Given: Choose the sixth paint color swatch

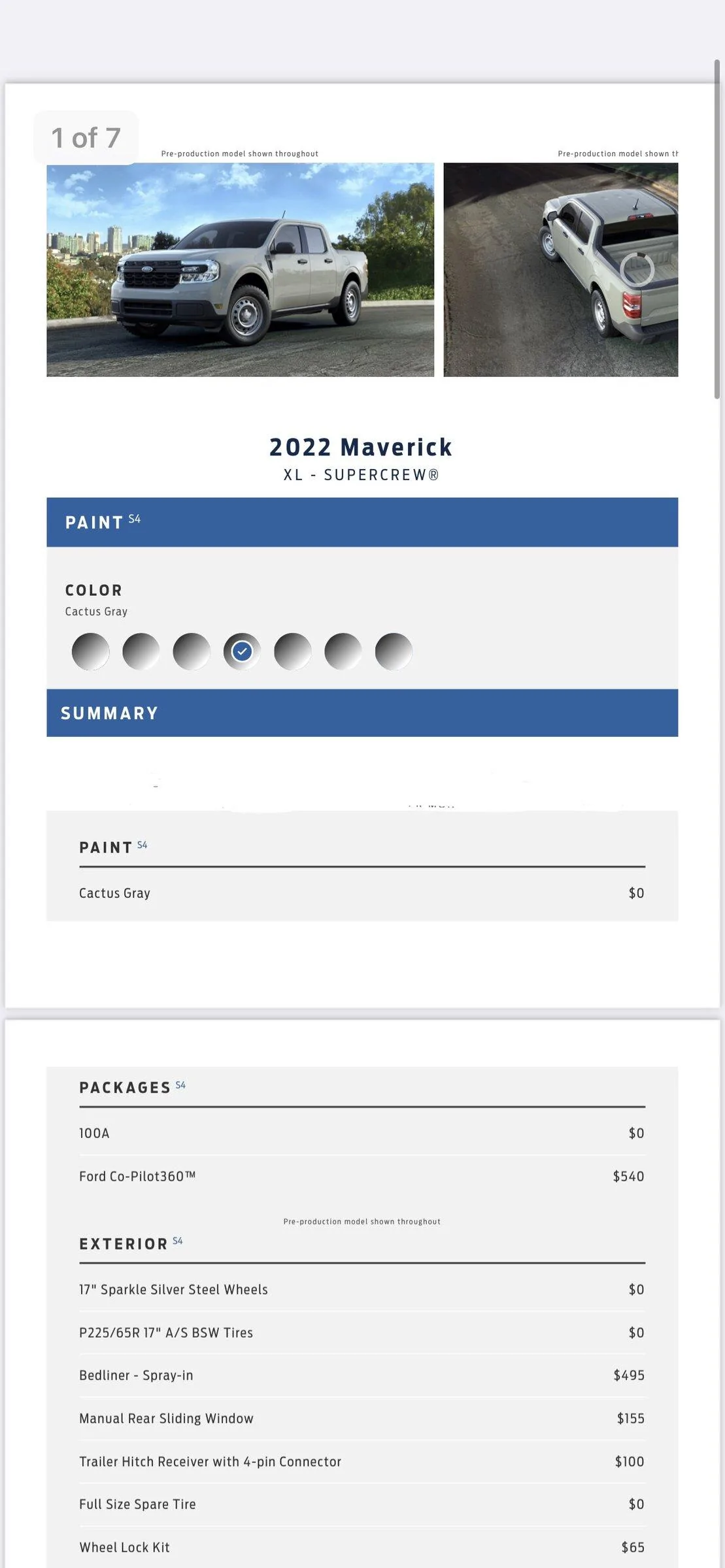Looking at the screenshot, I should (x=343, y=651).
